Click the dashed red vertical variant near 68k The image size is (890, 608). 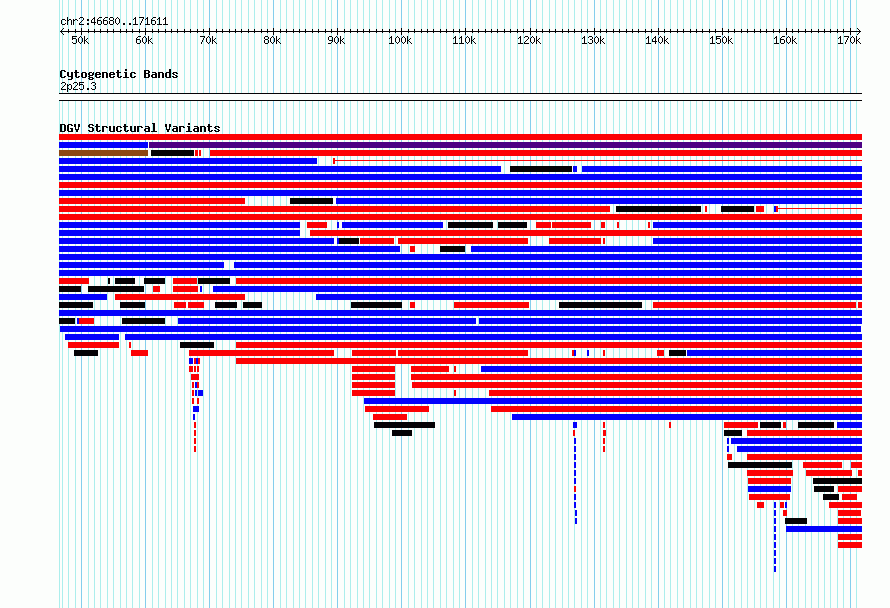point(195,437)
